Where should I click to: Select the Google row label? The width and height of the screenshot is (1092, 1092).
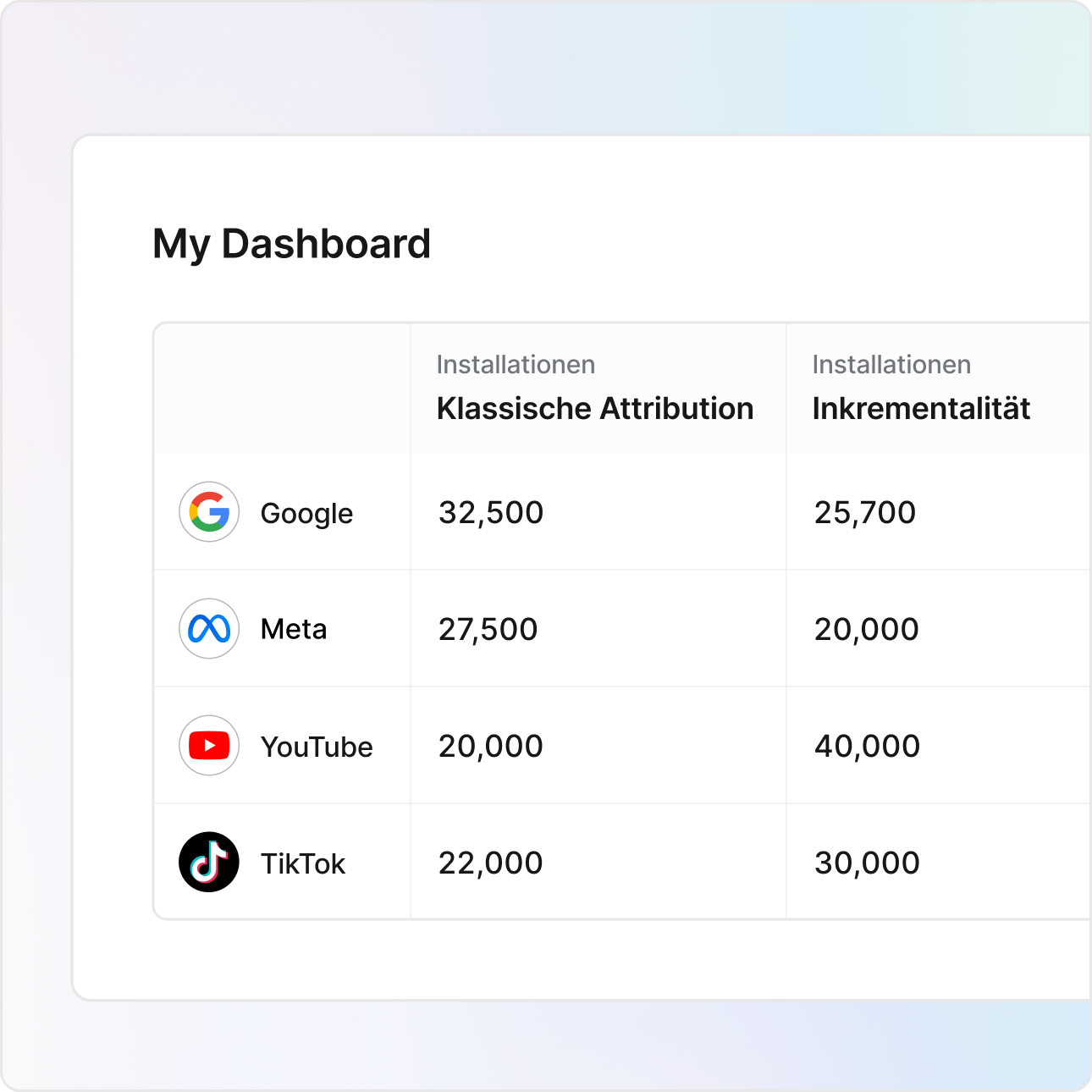(x=306, y=513)
